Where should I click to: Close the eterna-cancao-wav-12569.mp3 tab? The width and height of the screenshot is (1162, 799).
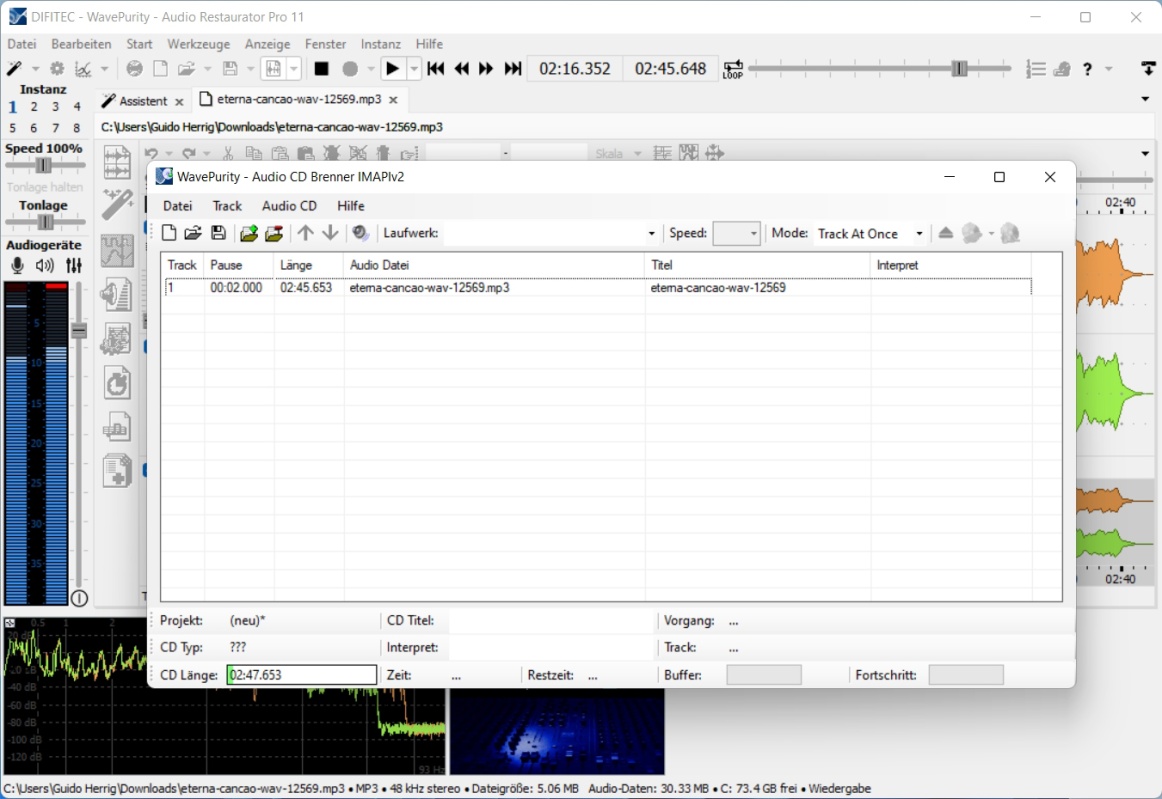(394, 99)
